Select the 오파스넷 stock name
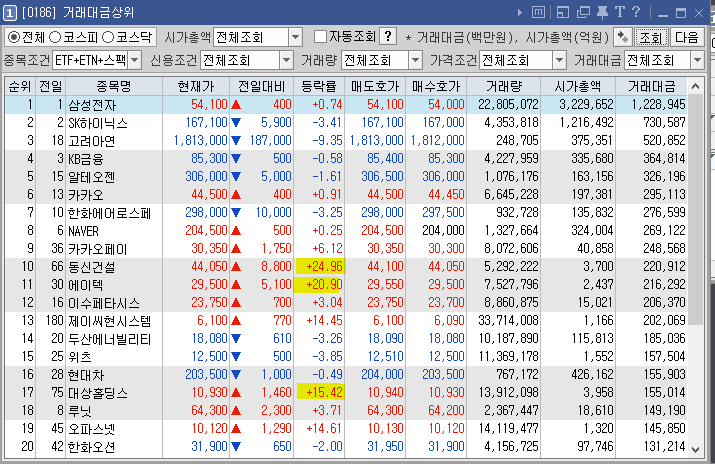The height and width of the screenshot is (464, 715). coord(92,429)
